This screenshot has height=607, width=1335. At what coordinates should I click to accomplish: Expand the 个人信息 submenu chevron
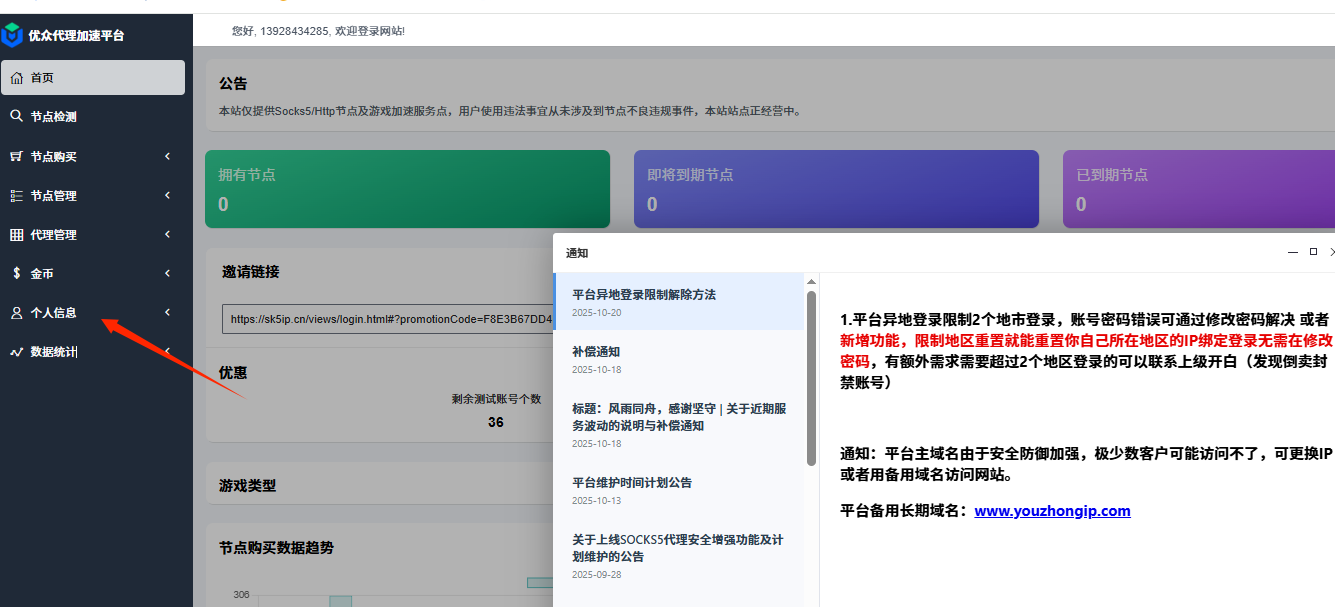click(x=167, y=312)
